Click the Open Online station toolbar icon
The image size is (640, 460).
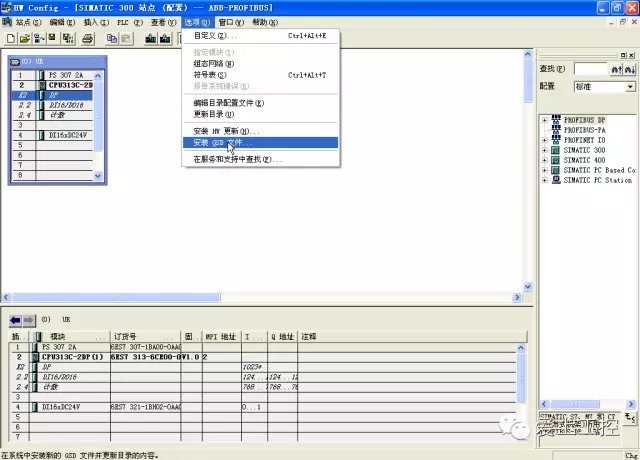click(39, 39)
